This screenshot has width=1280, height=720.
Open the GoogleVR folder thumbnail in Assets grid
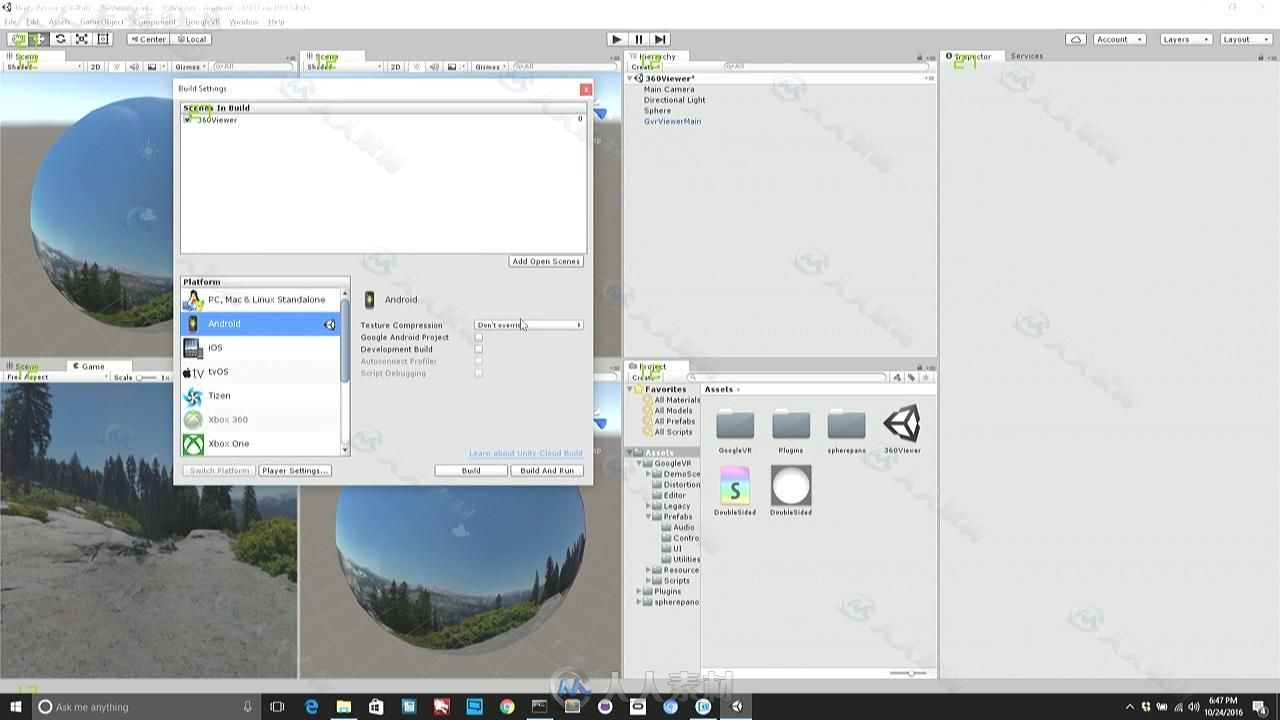735,429
